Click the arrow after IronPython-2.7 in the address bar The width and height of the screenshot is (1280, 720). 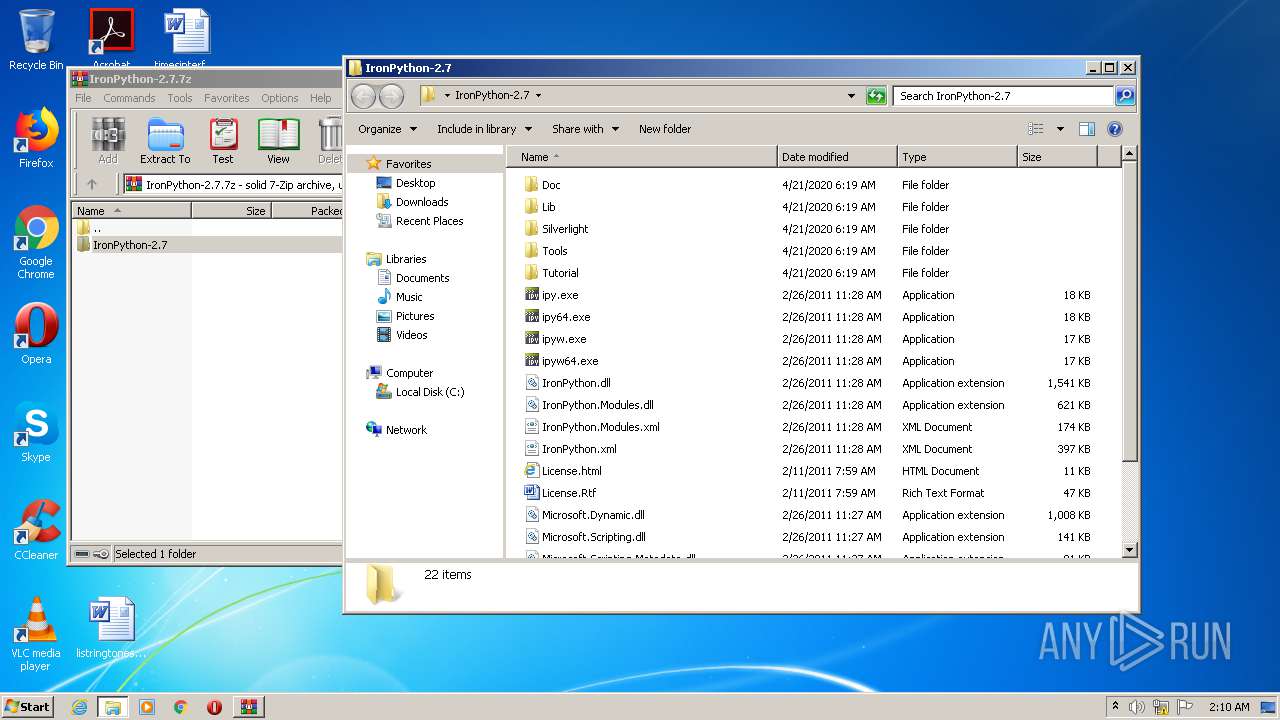(538, 96)
